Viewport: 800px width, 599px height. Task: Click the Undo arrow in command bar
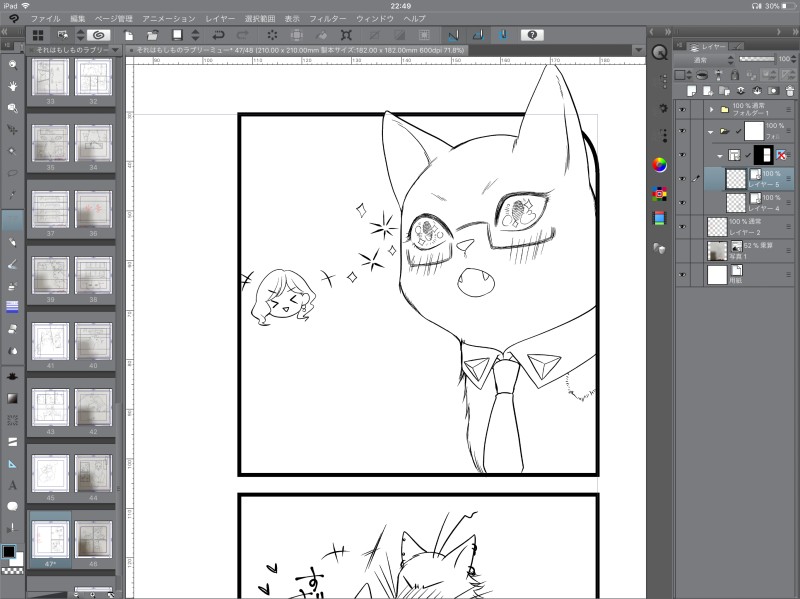[x=218, y=35]
